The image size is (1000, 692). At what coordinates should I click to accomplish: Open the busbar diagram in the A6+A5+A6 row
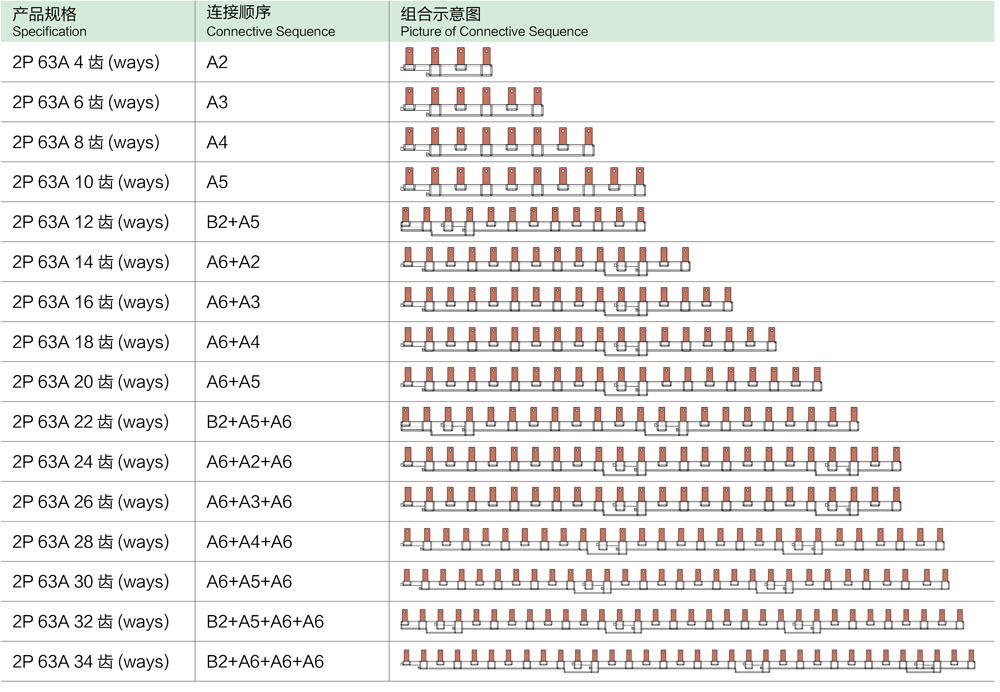pos(675,581)
